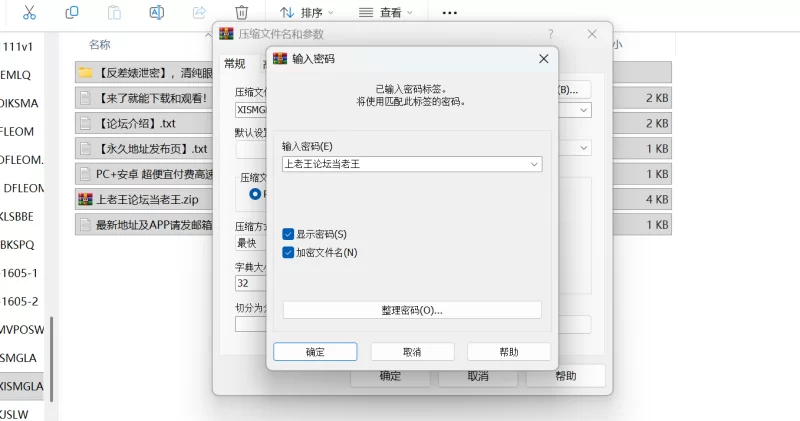Expand default profile dropdown in 压缩文件名和参数
Viewport: 800px width, 421px height.
(584, 148)
